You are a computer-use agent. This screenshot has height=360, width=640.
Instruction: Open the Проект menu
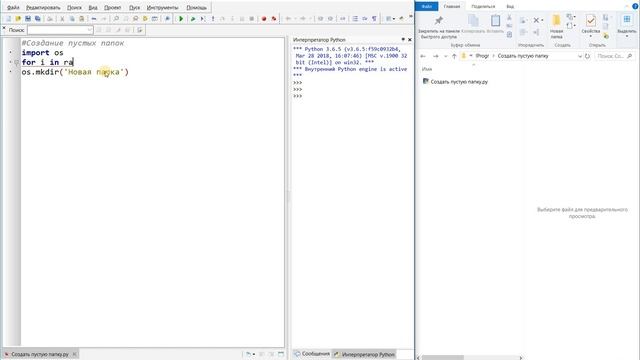113,7
